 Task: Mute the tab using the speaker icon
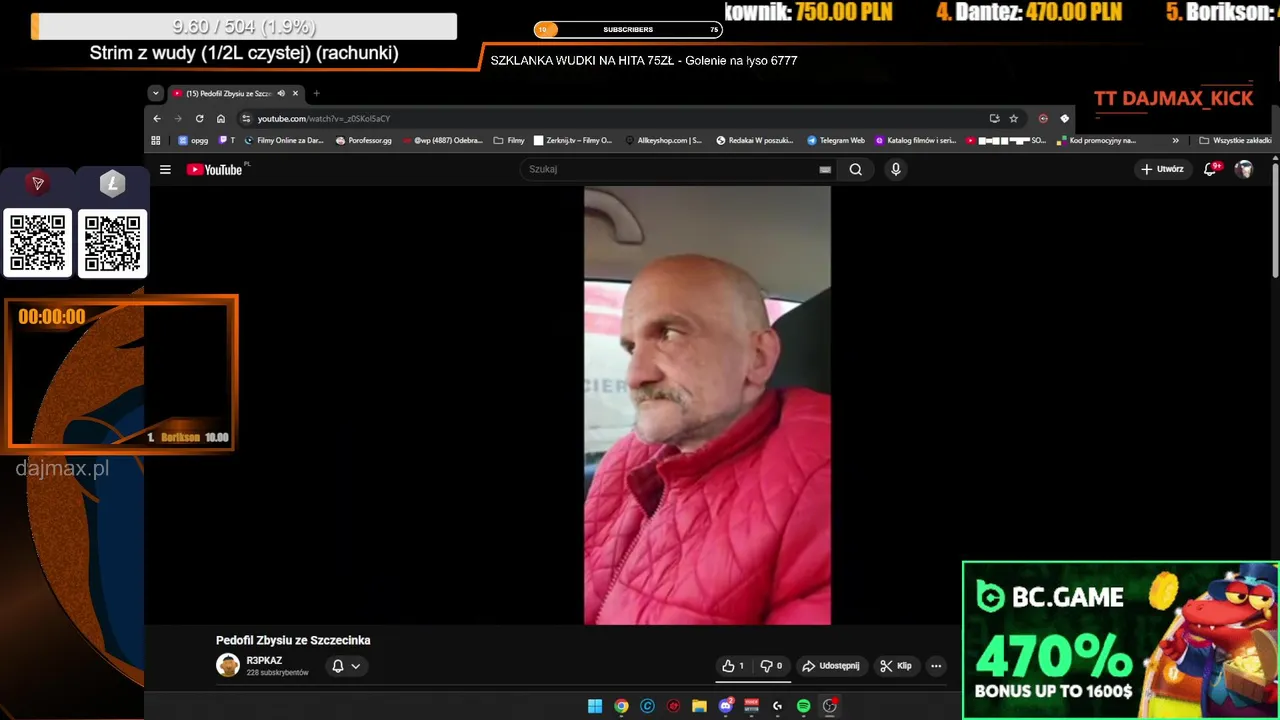(281, 93)
